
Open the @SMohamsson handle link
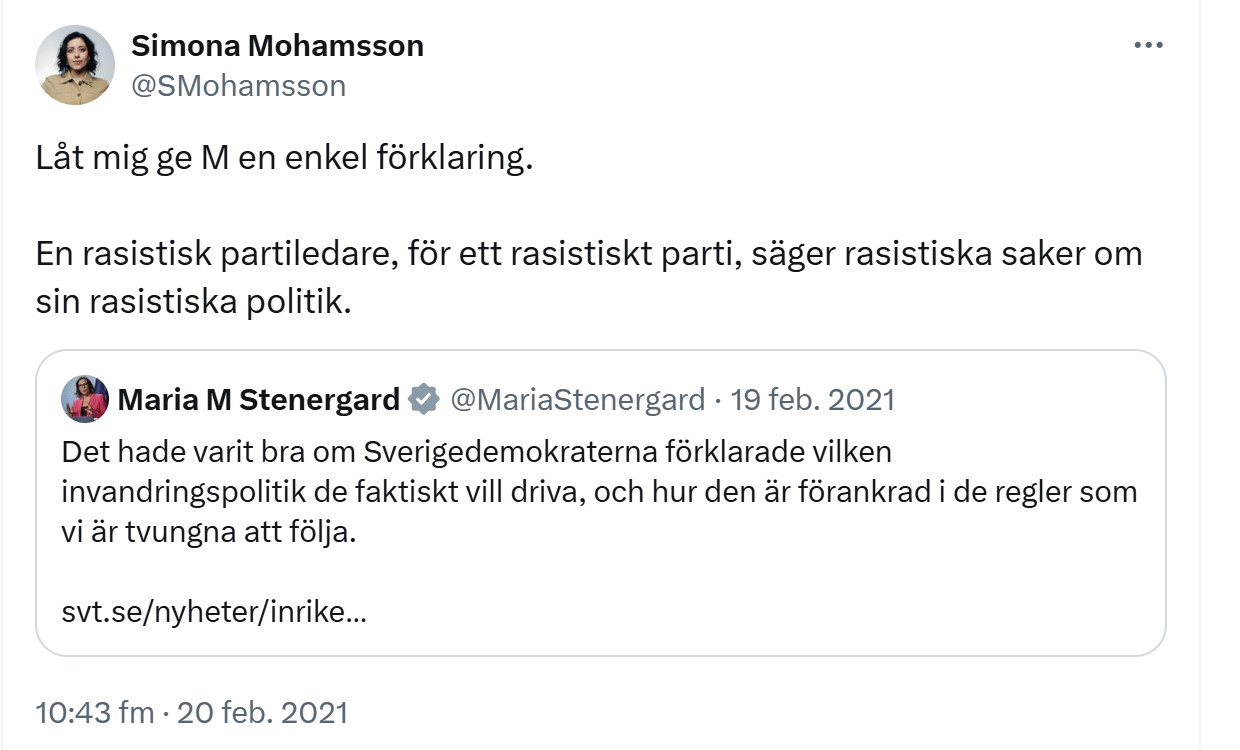click(238, 86)
